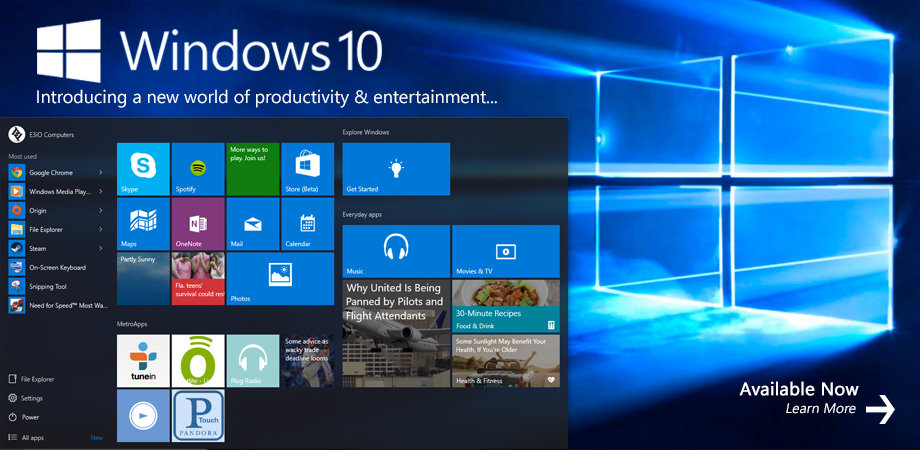Launch the Pandora Touch tile
920x450 pixels.
[198, 415]
